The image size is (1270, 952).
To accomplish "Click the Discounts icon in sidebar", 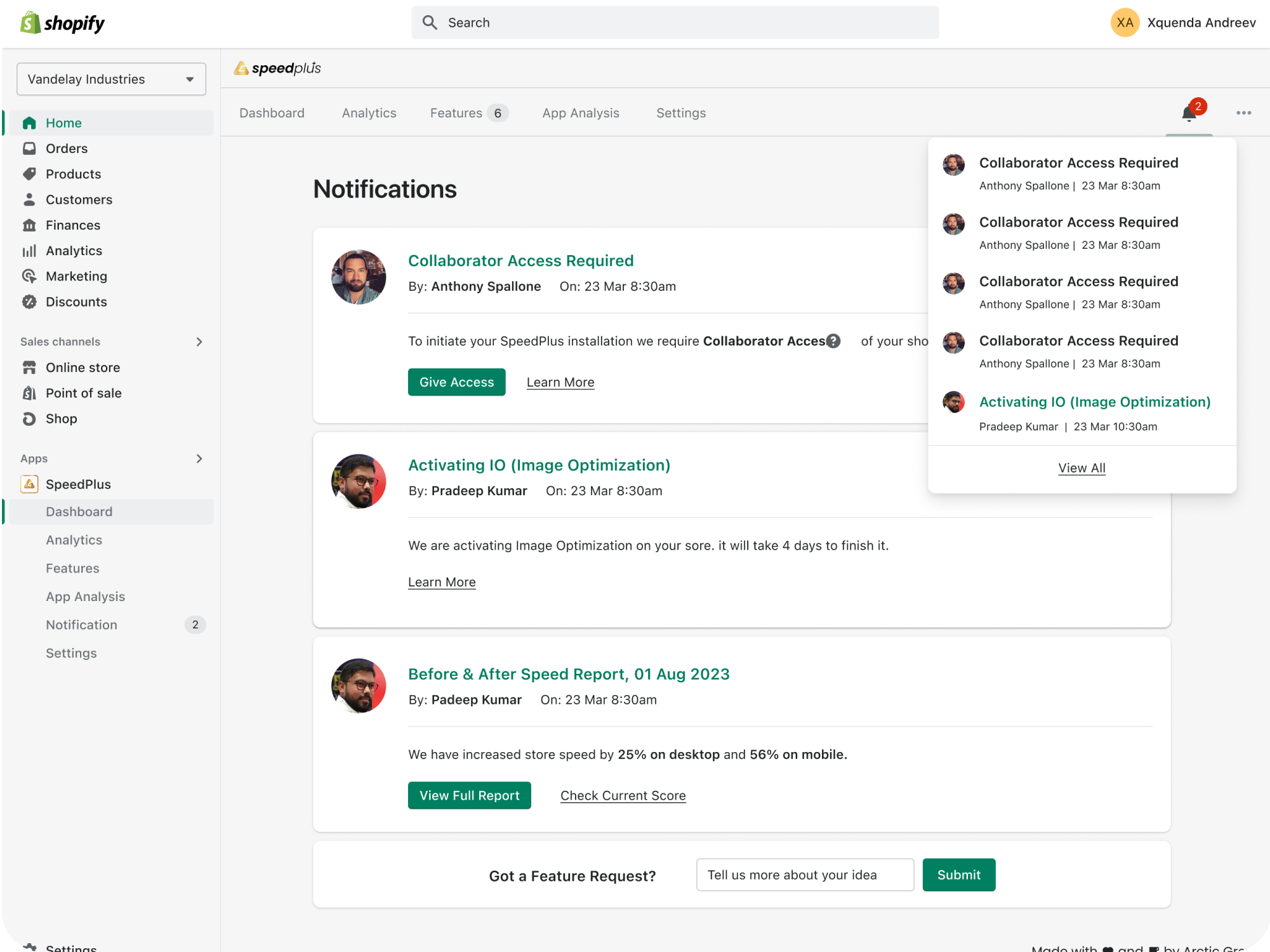I will point(29,302).
